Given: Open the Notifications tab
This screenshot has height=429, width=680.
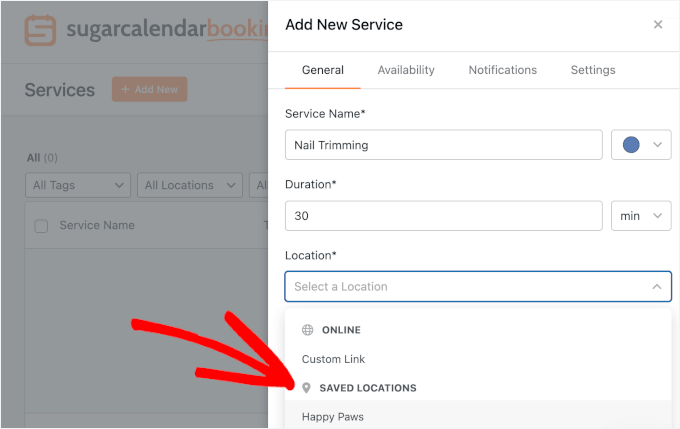Looking at the screenshot, I should (503, 70).
